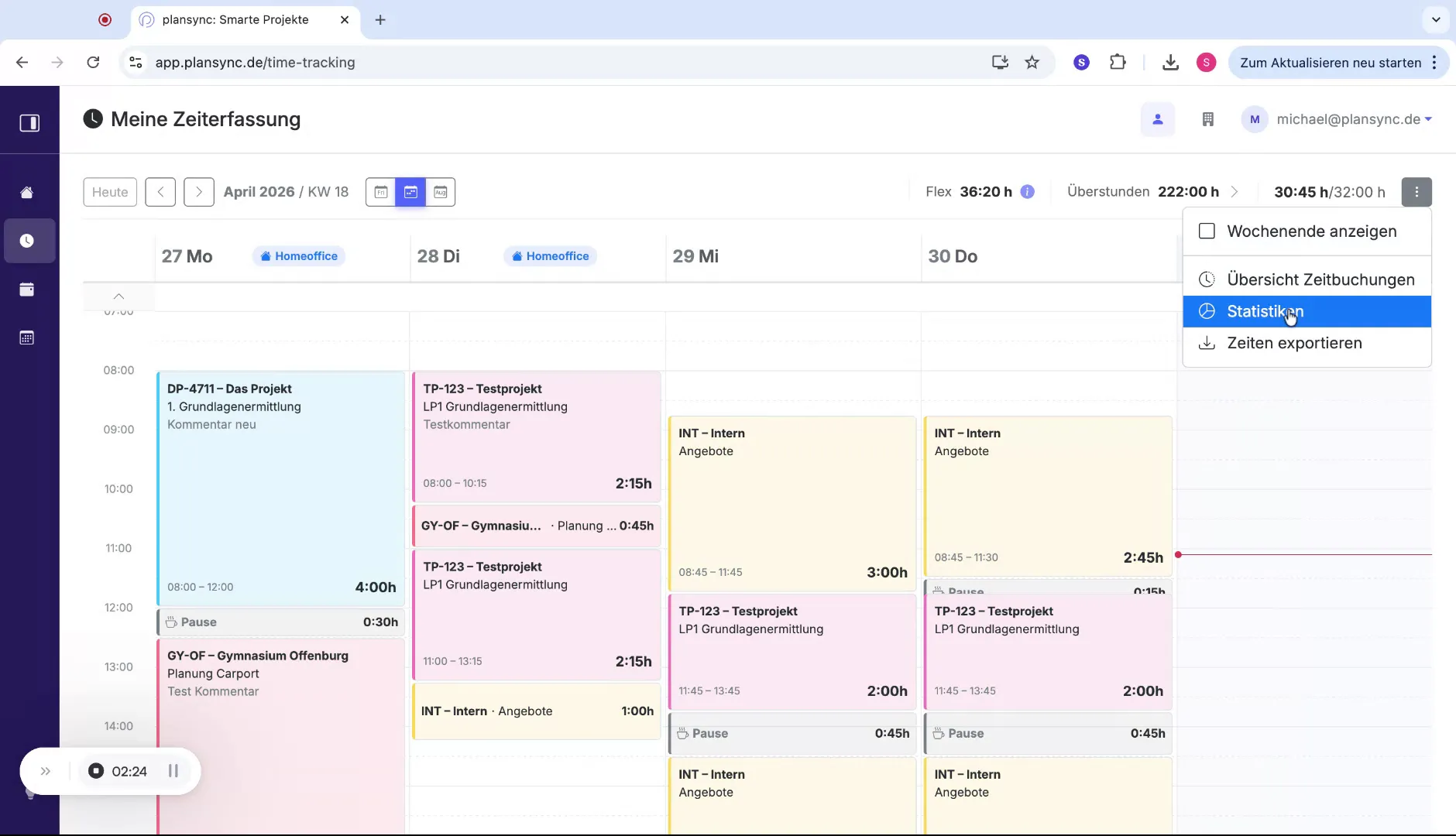The height and width of the screenshot is (836, 1456).
Task: Click the Homeoffice badge on Tuesday 28
Action: coord(550,256)
